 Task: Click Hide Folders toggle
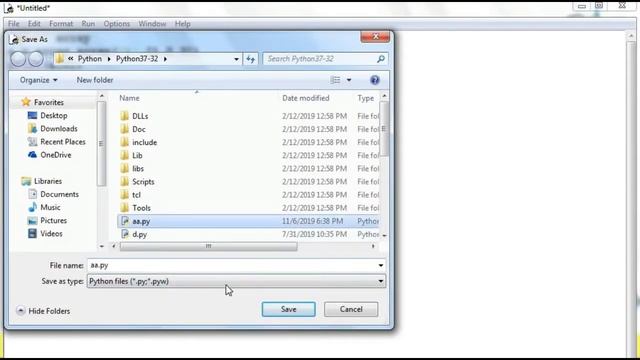43,311
